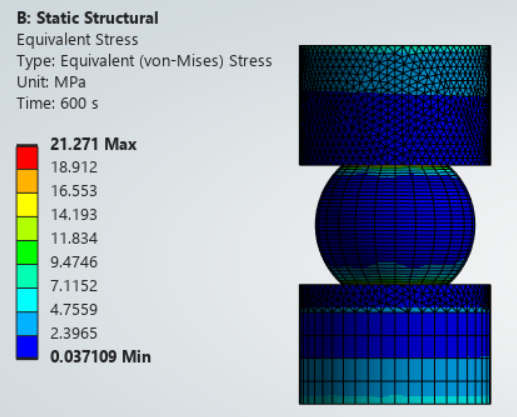This screenshot has height=417, width=517.
Task: Click the 9.4746 legend value
Action: click(74, 262)
